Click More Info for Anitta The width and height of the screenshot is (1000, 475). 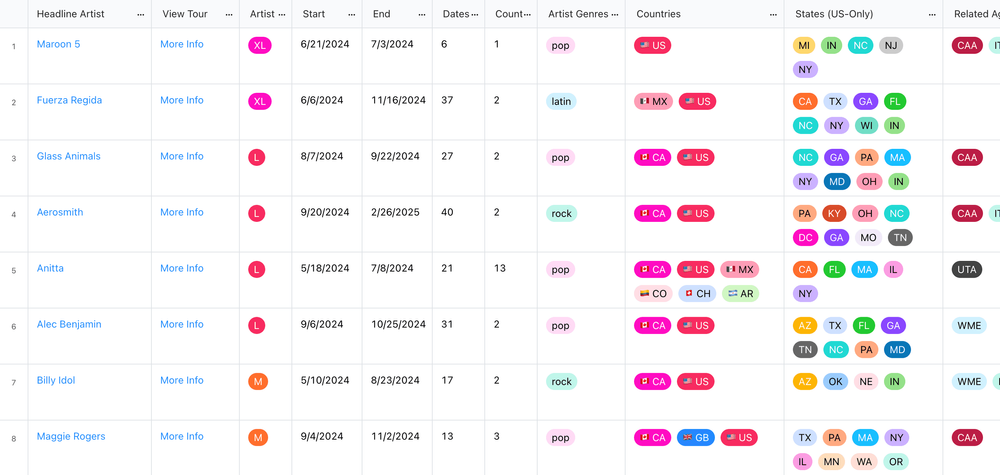pos(182,268)
